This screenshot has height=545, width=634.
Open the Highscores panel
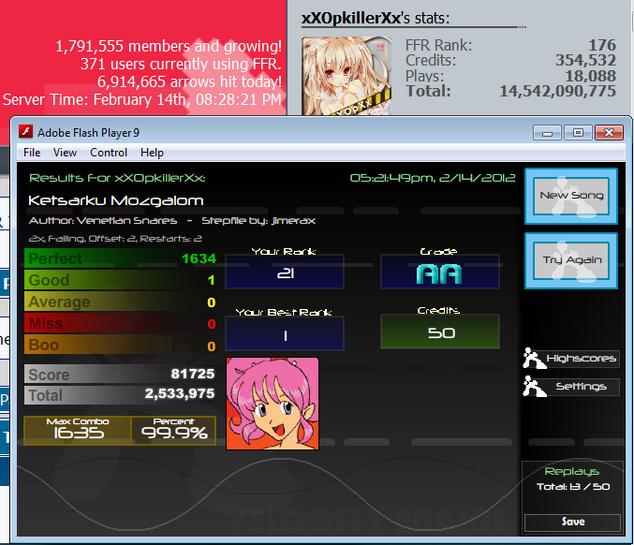click(x=581, y=359)
